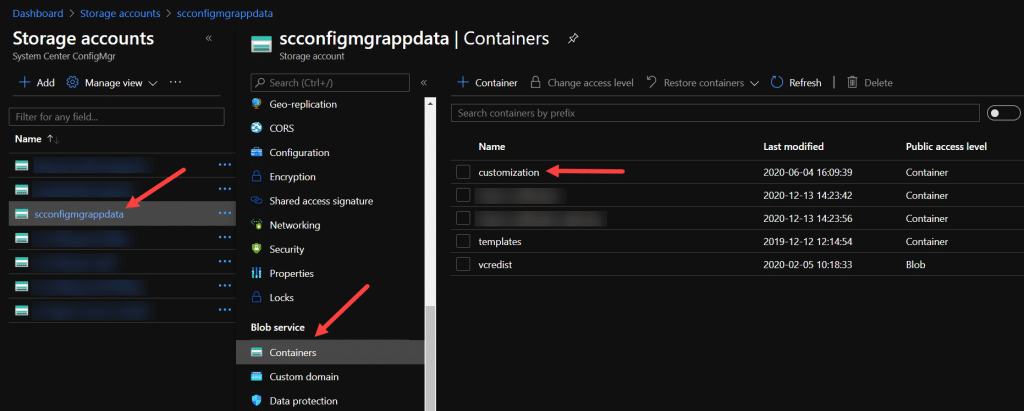The width and height of the screenshot is (1024, 411).
Task: Select Networking in the resource menu
Action: [x=295, y=225]
